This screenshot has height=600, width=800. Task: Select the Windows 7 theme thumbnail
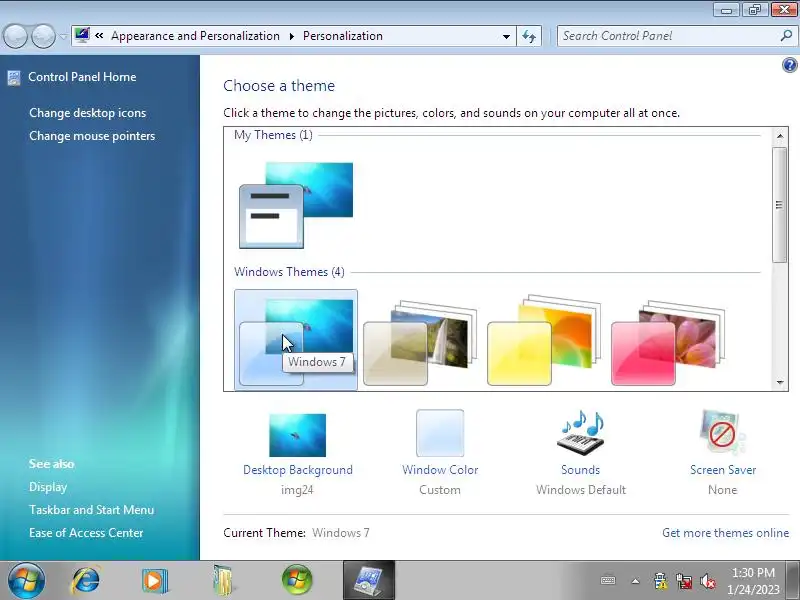coord(296,340)
